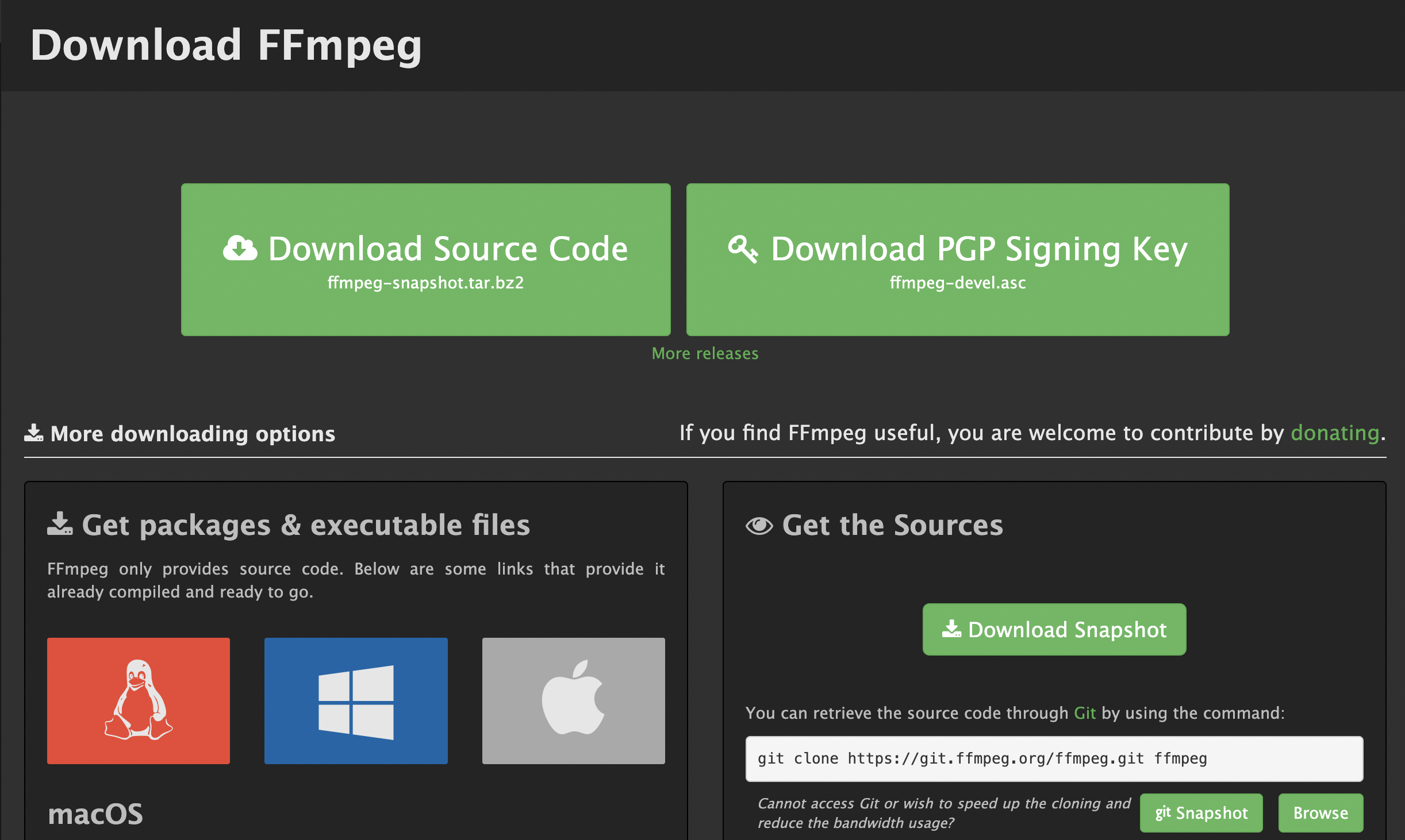Click the Get the Sources heading
Image resolution: width=1405 pixels, height=840 pixels.
[892, 525]
